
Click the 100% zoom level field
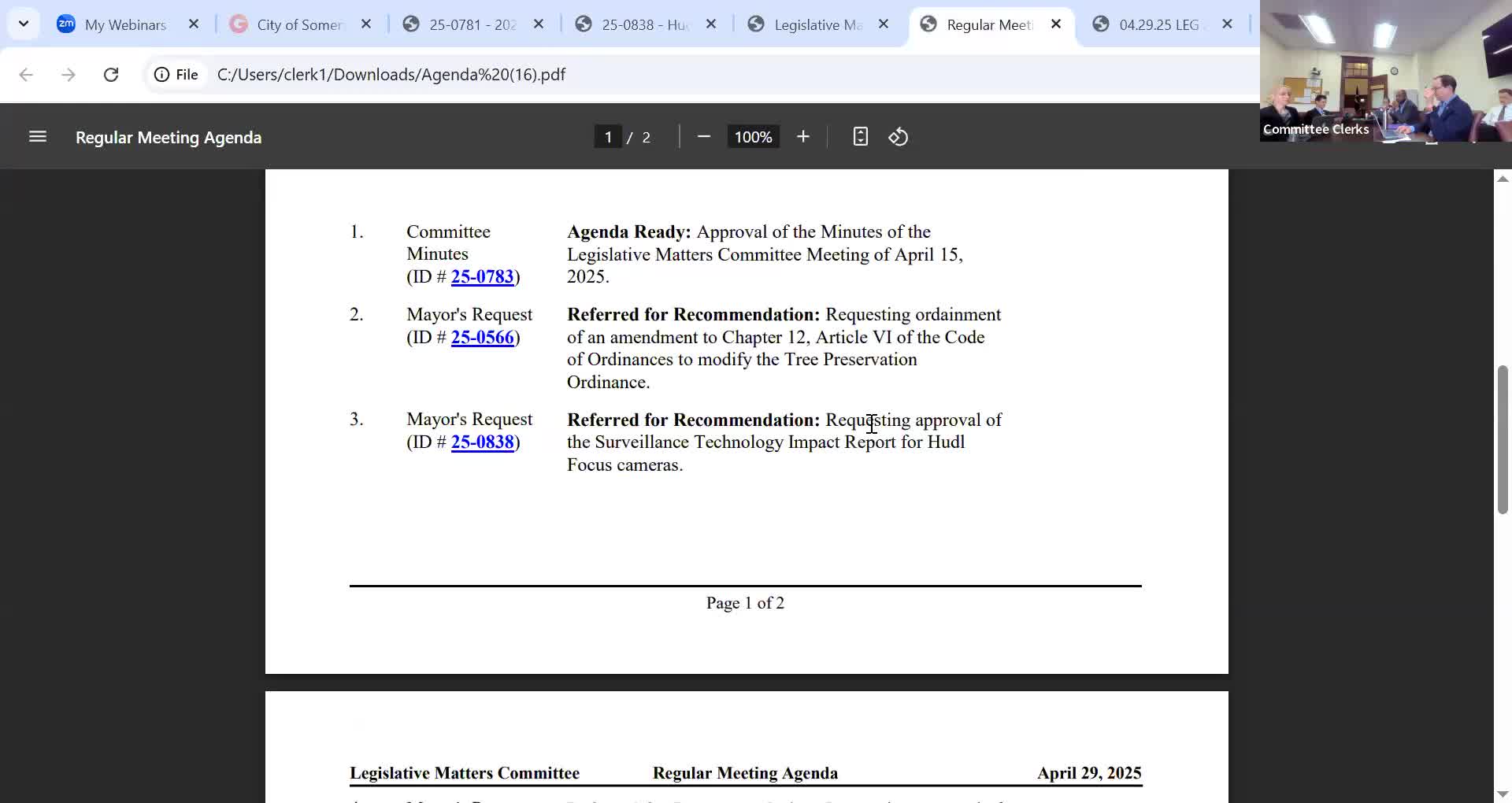(753, 137)
